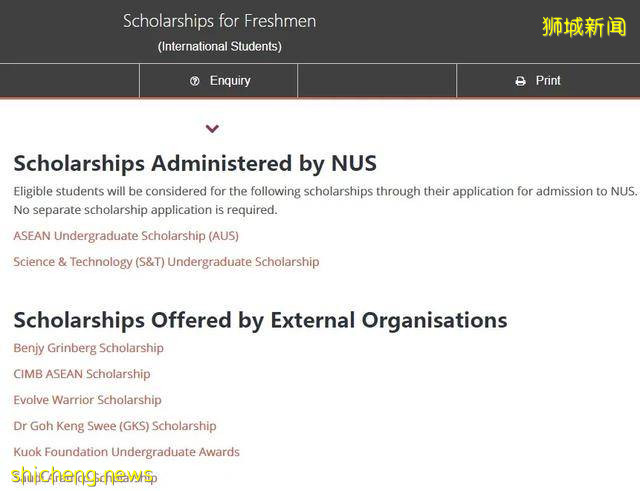Screen dimensions: 640x491
Task: Expand the downward chevron below the toolbar
Action: [212, 129]
